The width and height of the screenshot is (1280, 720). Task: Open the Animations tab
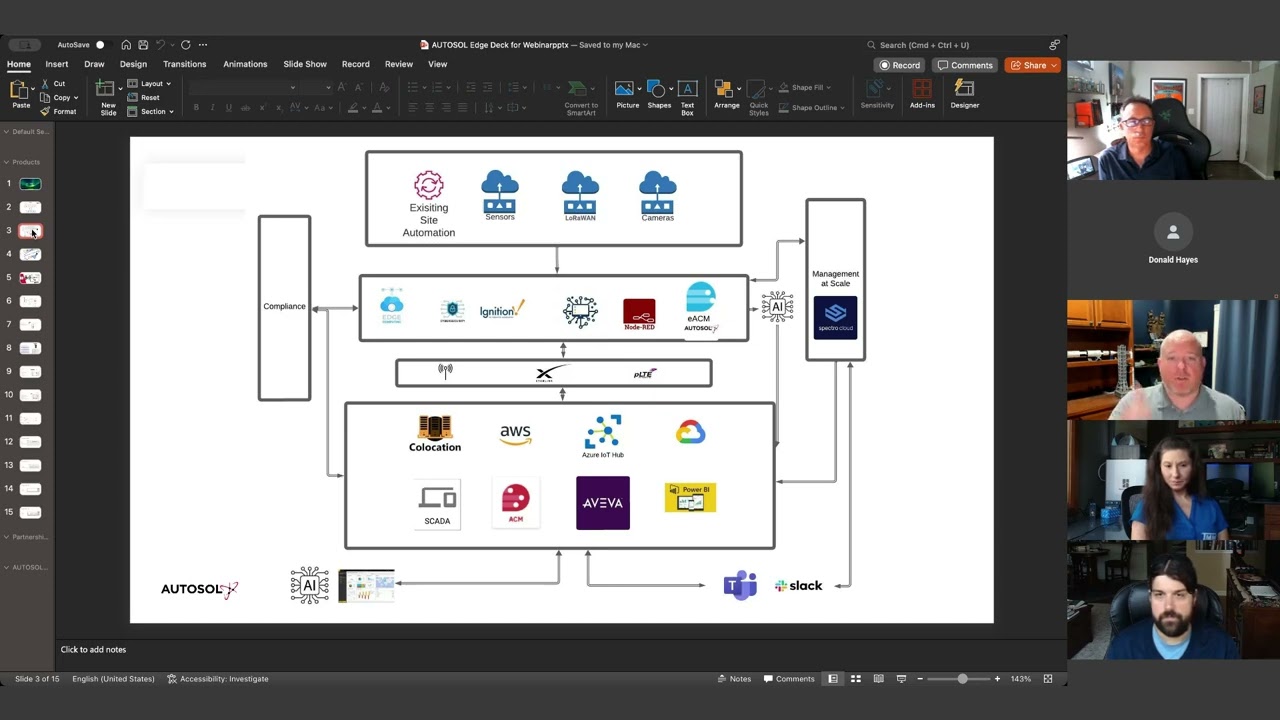(245, 64)
